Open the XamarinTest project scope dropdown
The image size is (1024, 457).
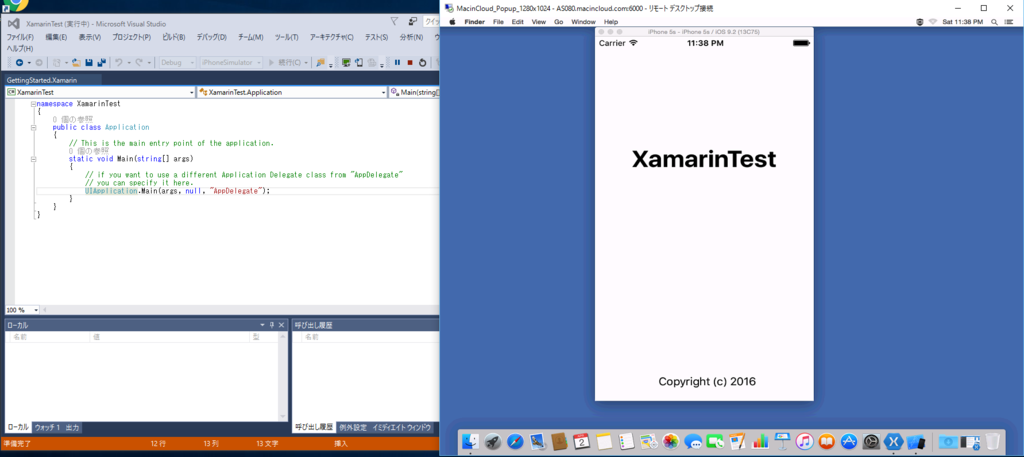pyautogui.click(x=100, y=93)
